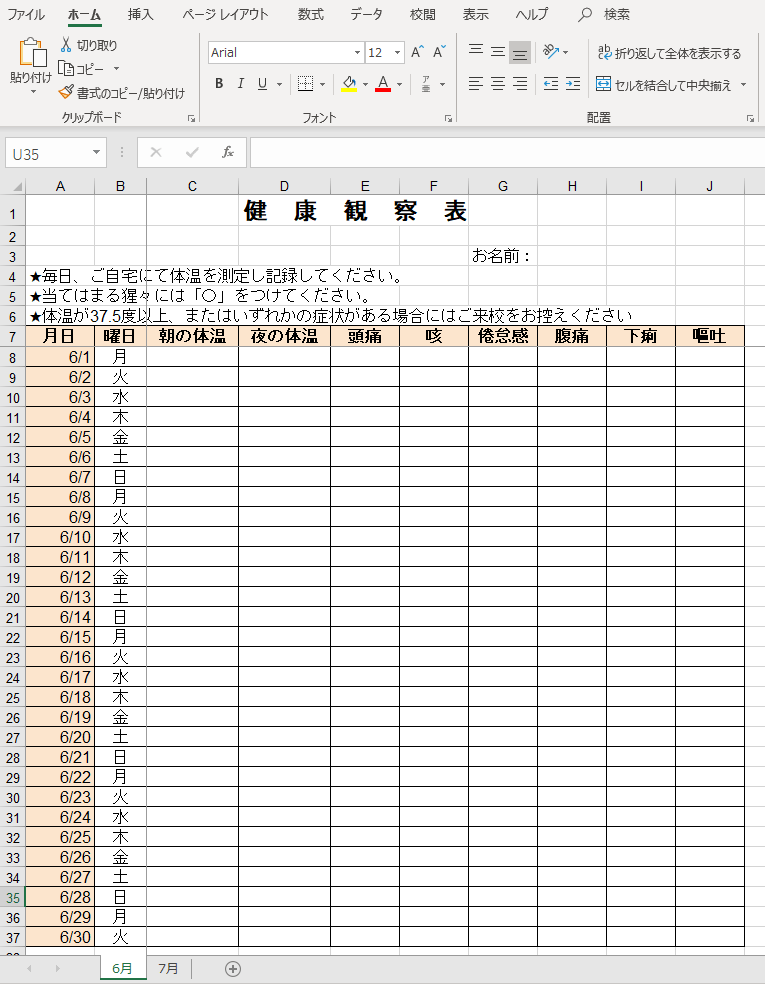Align text left
765x984 pixels.
tap(476, 83)
